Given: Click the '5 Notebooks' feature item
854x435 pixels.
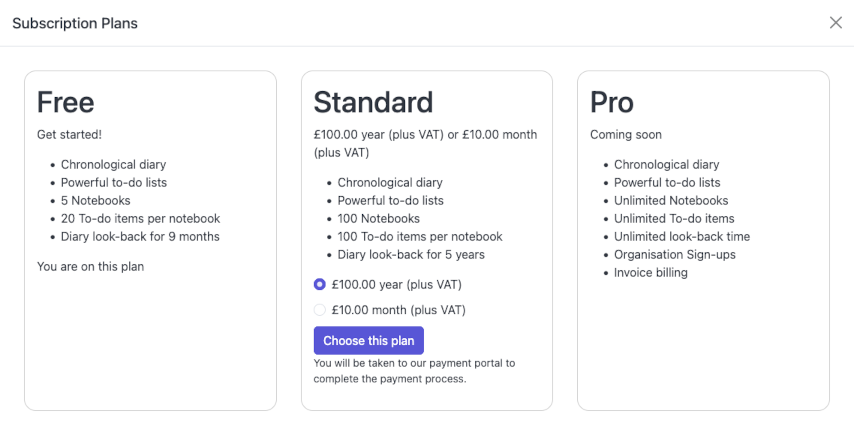Looking at the screenshot, I should coord(95,200).
